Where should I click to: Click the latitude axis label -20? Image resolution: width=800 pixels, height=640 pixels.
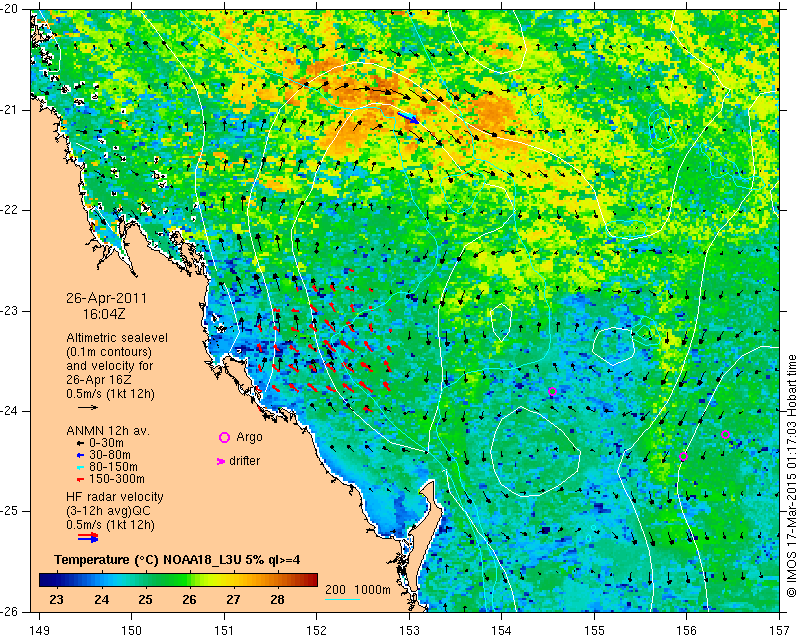[11, 10]
